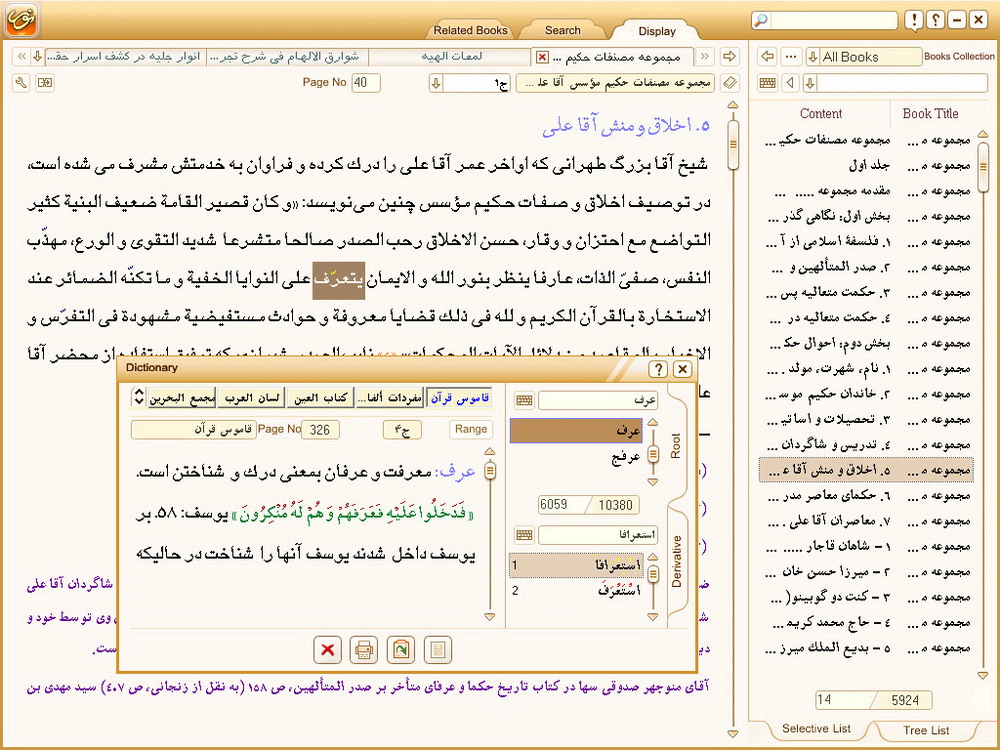Click the print icon in Dictionary dialog
1000x750 pixels.
click(x=364, y=651)
